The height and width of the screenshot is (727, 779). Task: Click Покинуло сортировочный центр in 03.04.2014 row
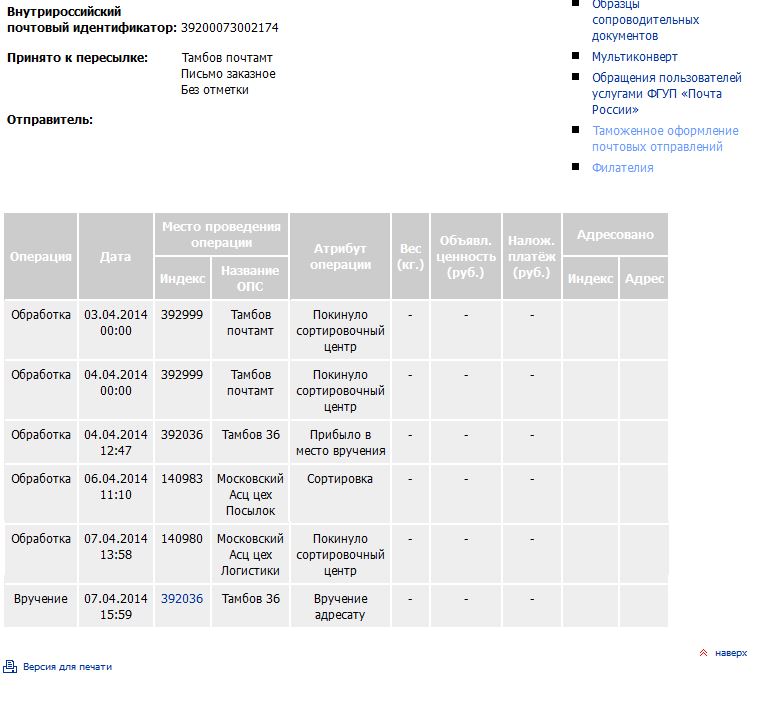[x=340, y=331]
